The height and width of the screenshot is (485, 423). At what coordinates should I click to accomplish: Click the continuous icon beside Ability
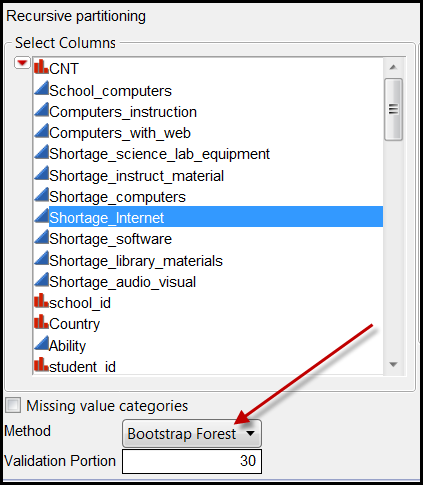coord(41,343)
